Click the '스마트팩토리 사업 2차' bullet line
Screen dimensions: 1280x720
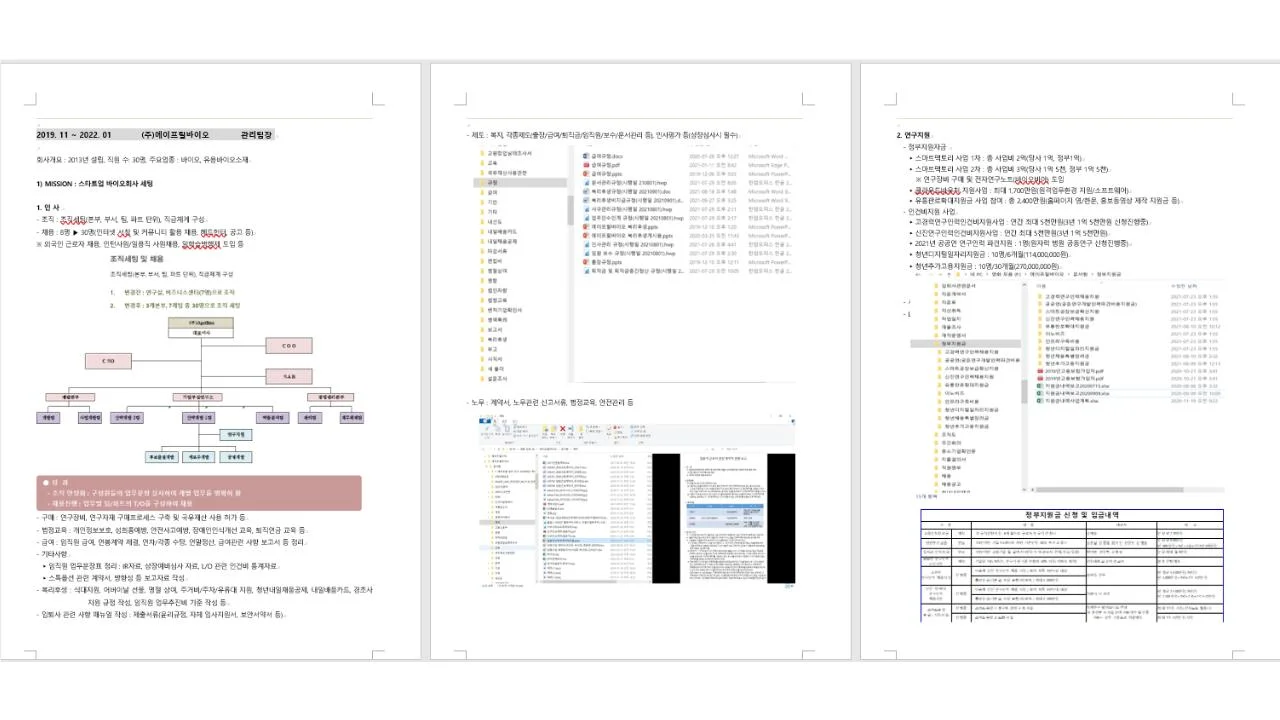click(x=1008, y=168)
